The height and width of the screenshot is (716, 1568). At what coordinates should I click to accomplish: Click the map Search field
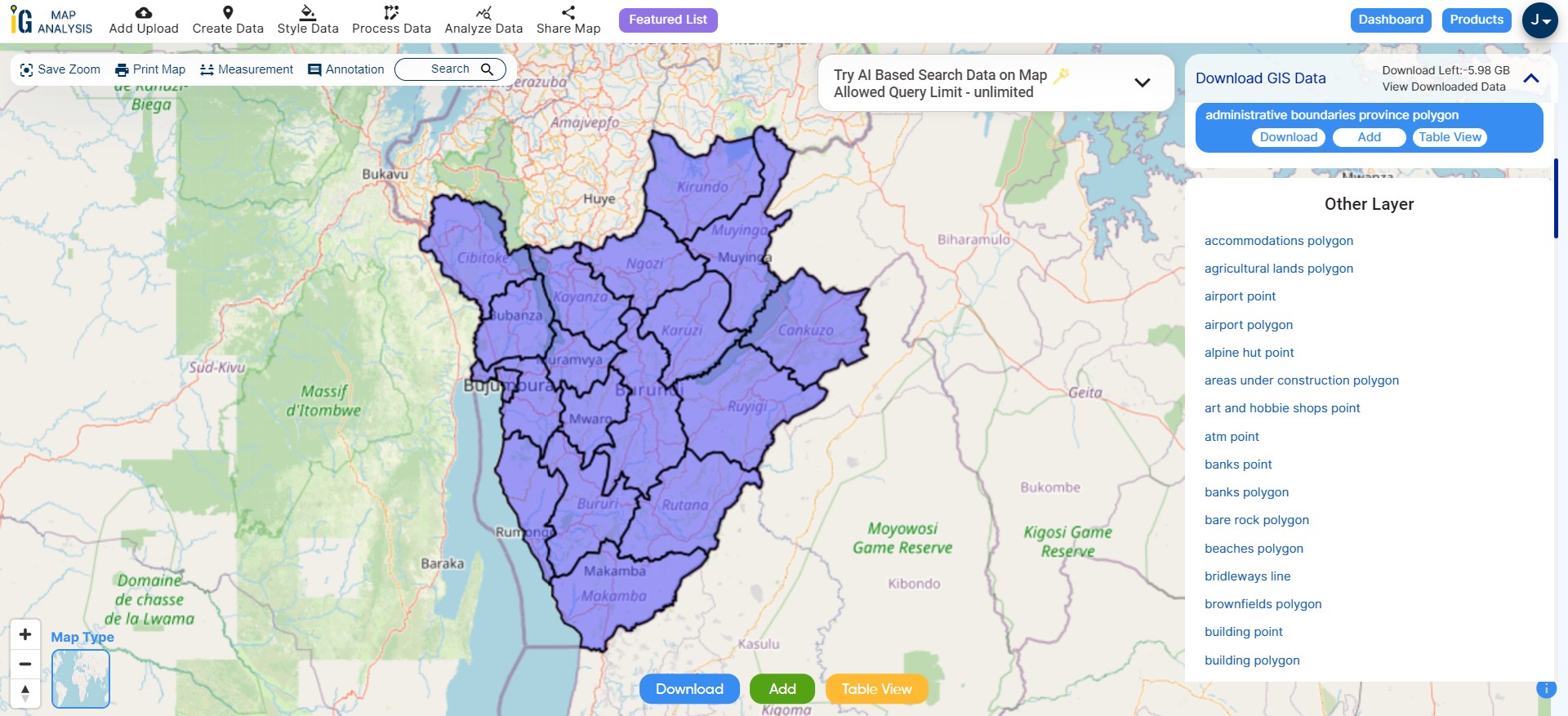450,69
